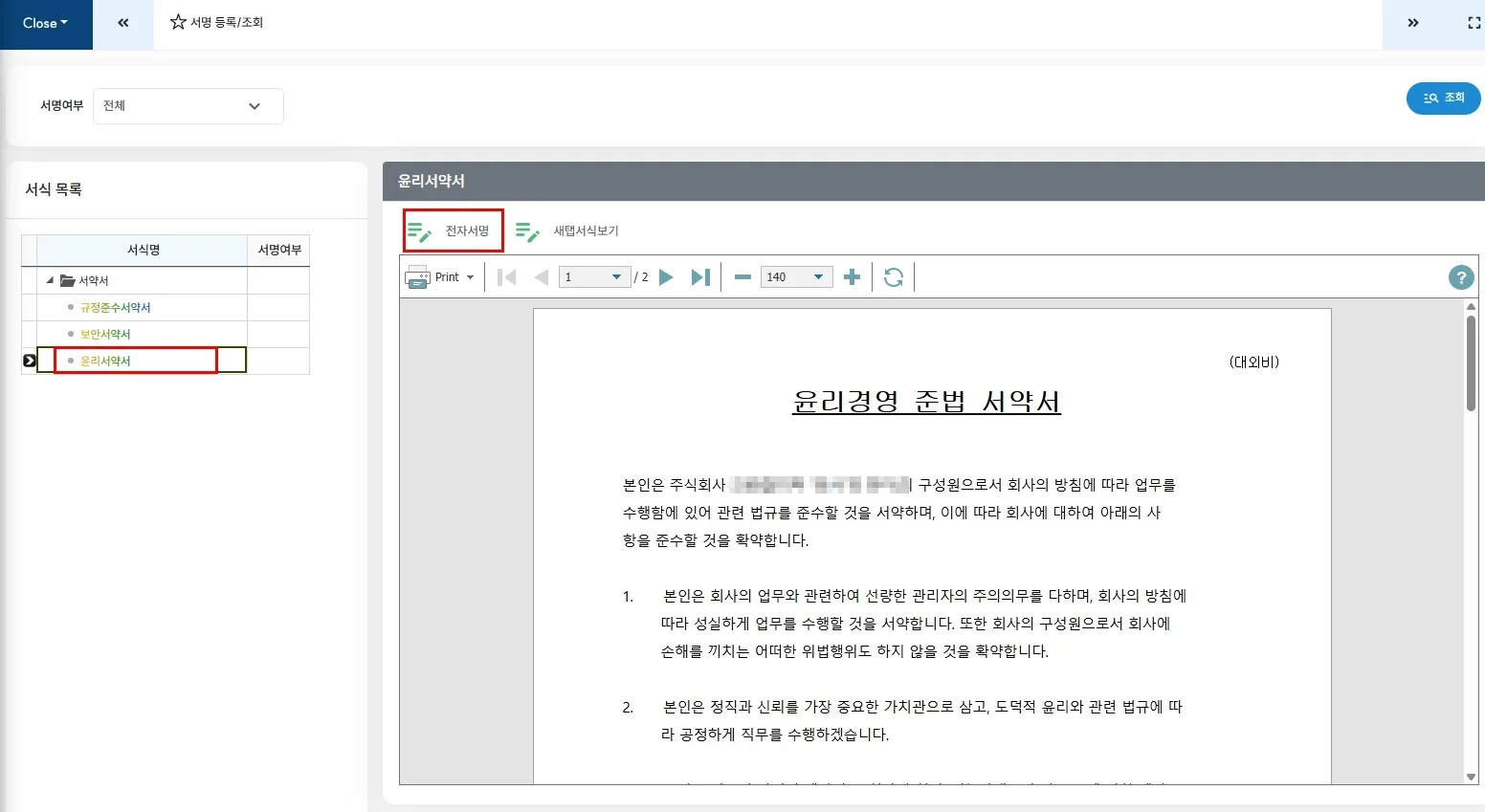Image resolution: width=1485 pixels, height=812 pixels.
Task: Toggle fullscreen mode icon
Action: (x=1474, y=23)
